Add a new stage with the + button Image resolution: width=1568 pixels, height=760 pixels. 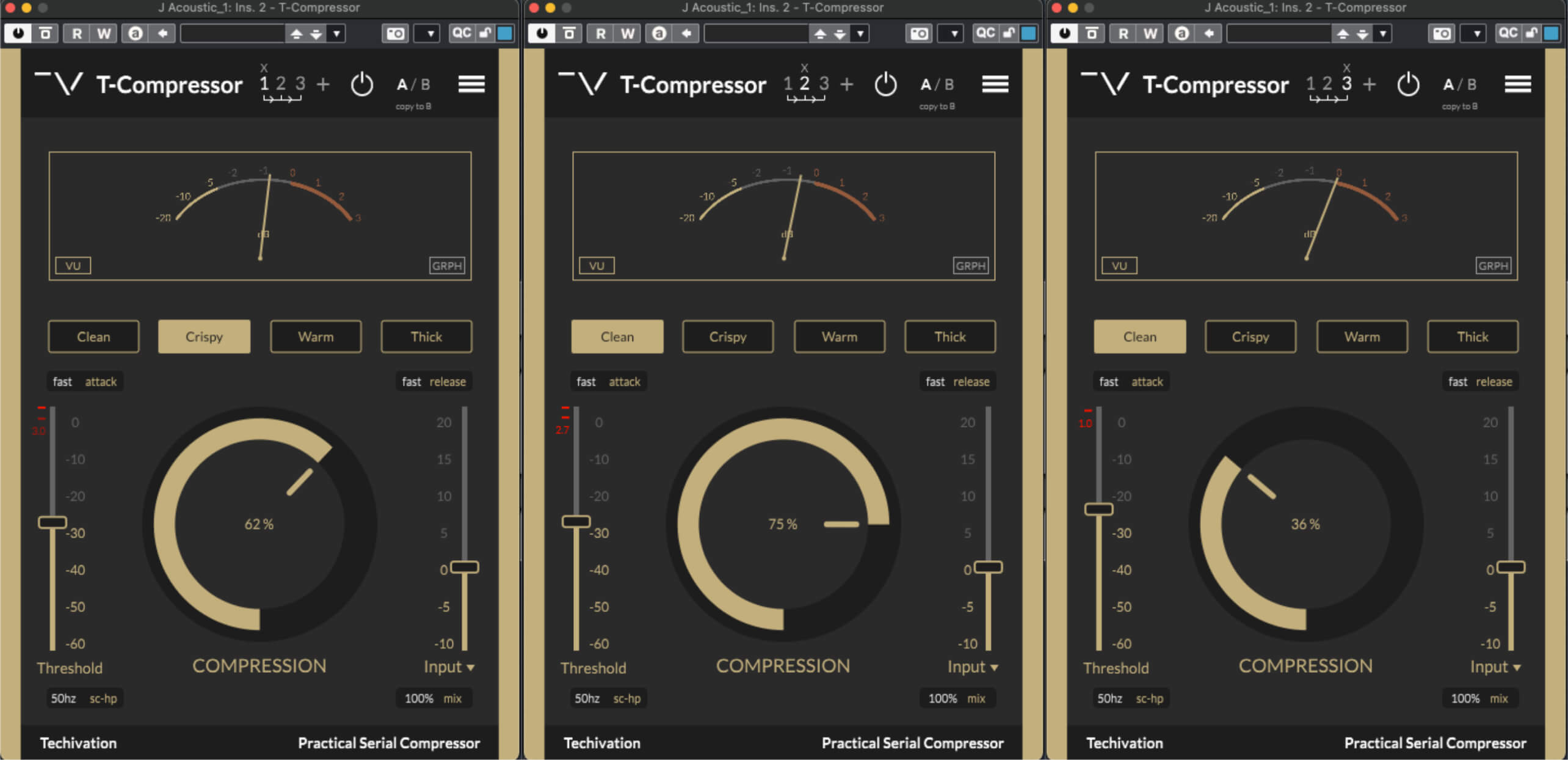tap(323, 84)
